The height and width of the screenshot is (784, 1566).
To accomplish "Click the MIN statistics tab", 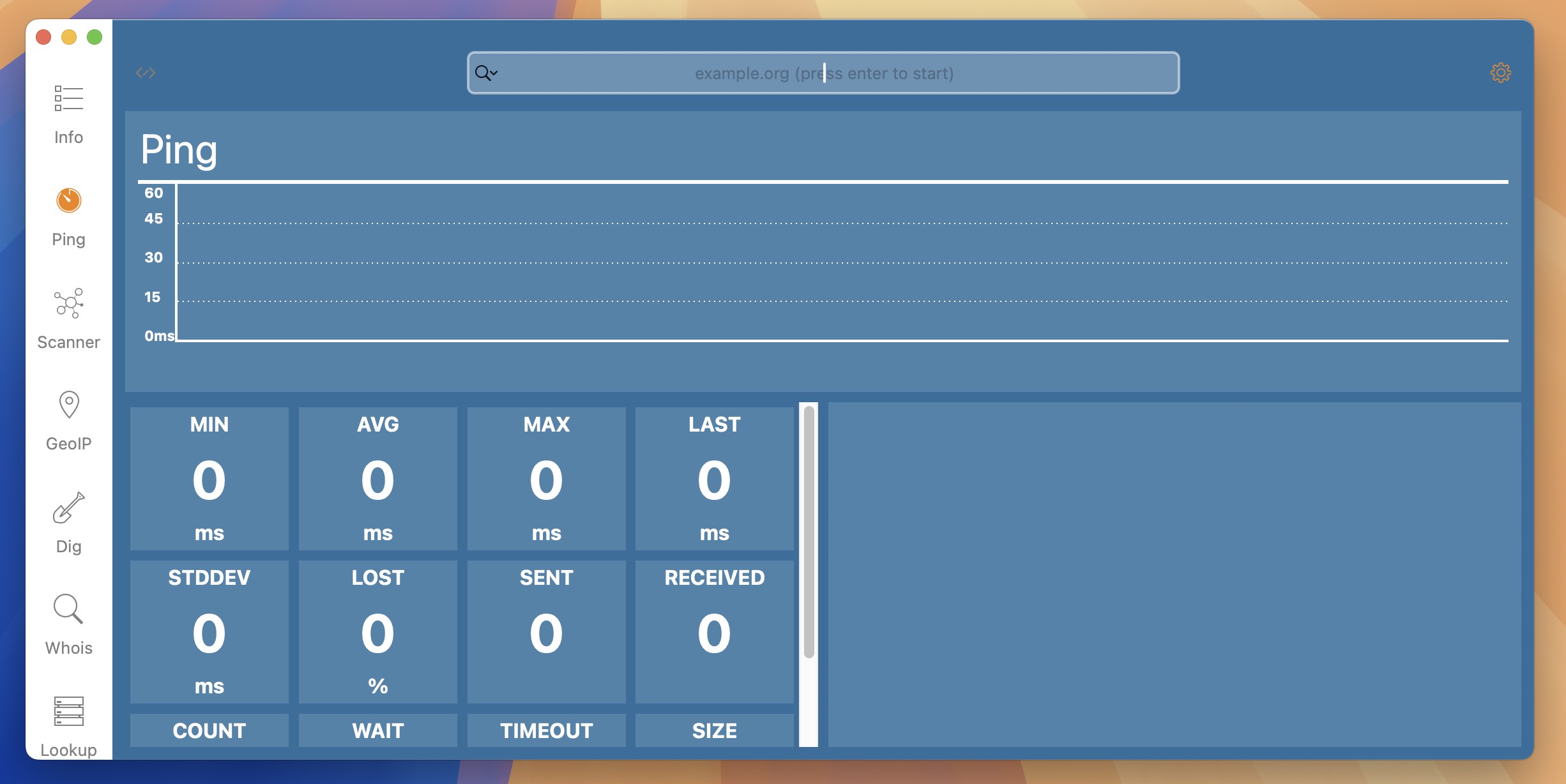I will pyautogui.click(x=209, y=479).
